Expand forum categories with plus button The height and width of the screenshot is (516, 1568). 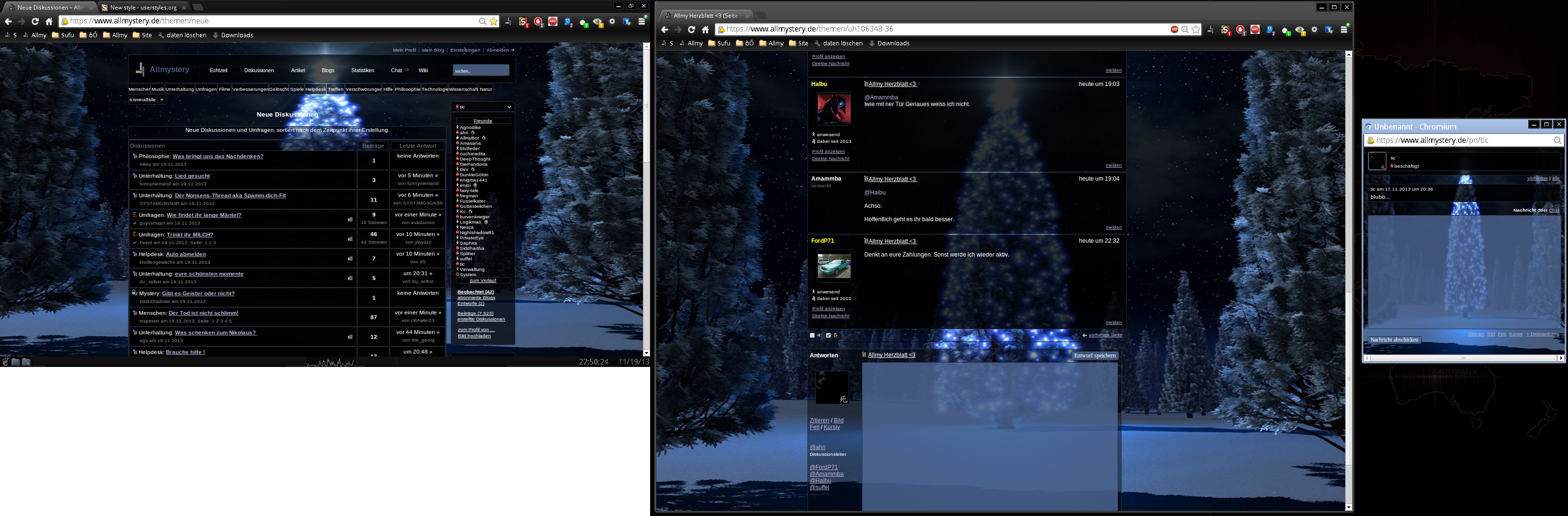(162, 100)
